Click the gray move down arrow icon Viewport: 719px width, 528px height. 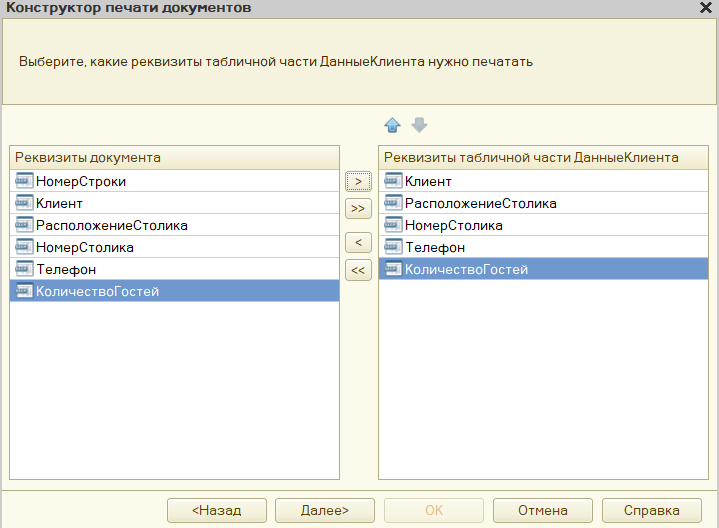coord(419,125)
